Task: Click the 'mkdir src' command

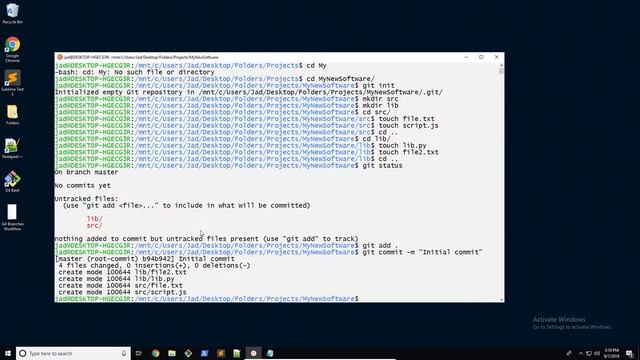Action: click(x=380, y=99)
